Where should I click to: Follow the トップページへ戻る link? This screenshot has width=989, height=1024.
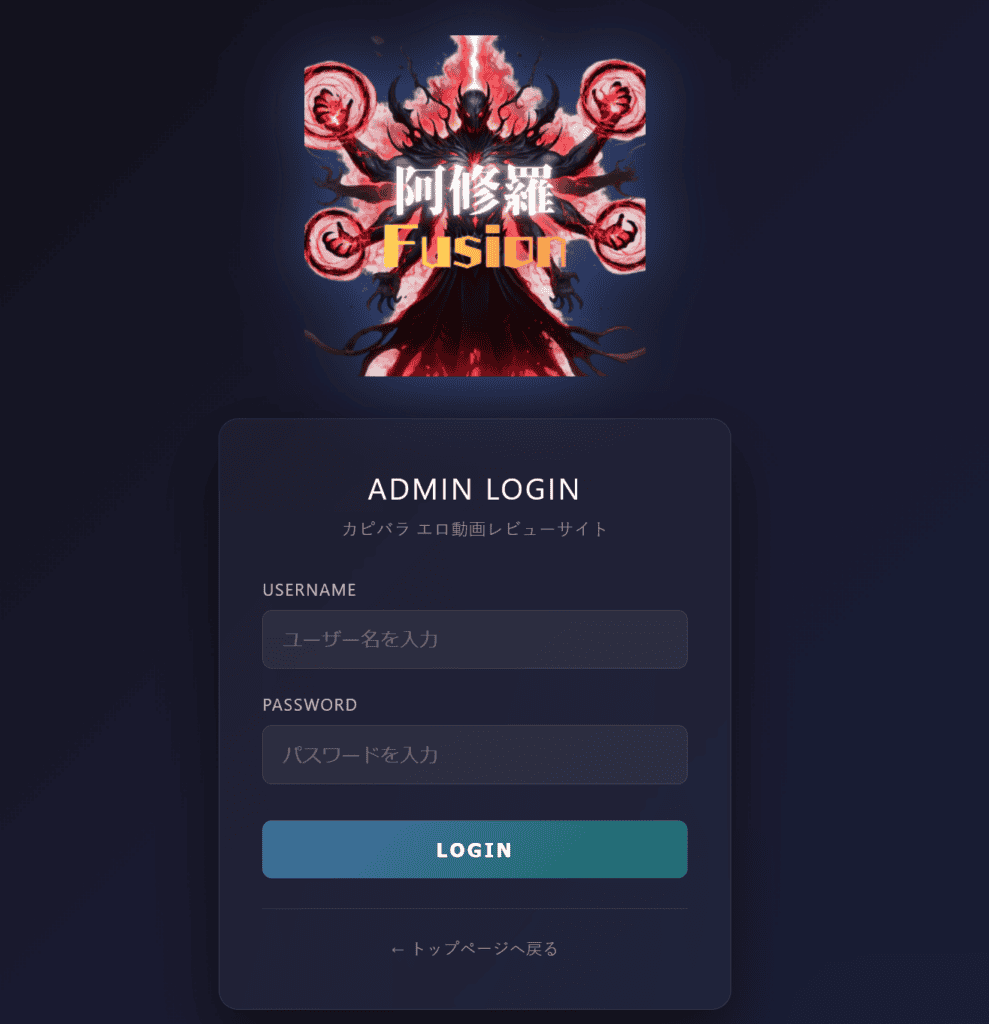coord(485,948)
